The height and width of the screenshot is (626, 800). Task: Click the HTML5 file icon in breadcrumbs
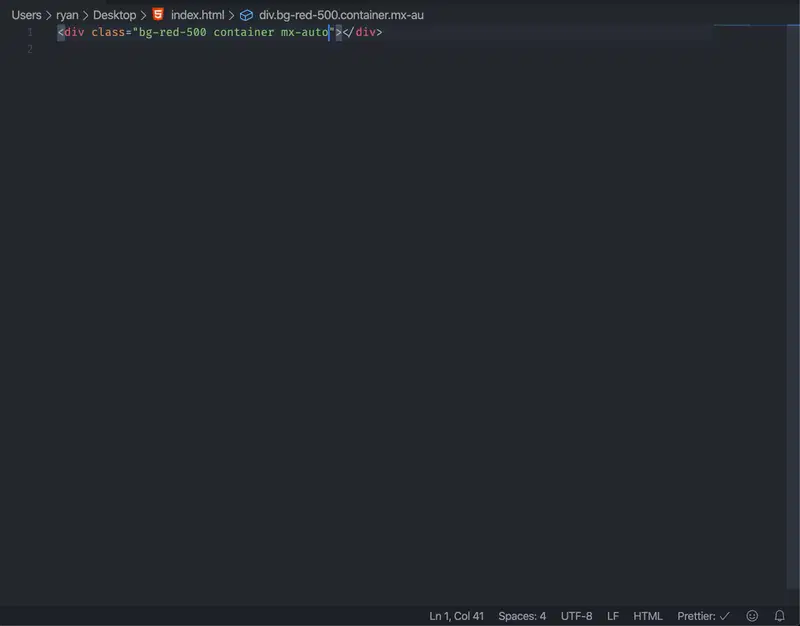pos(158,15)
